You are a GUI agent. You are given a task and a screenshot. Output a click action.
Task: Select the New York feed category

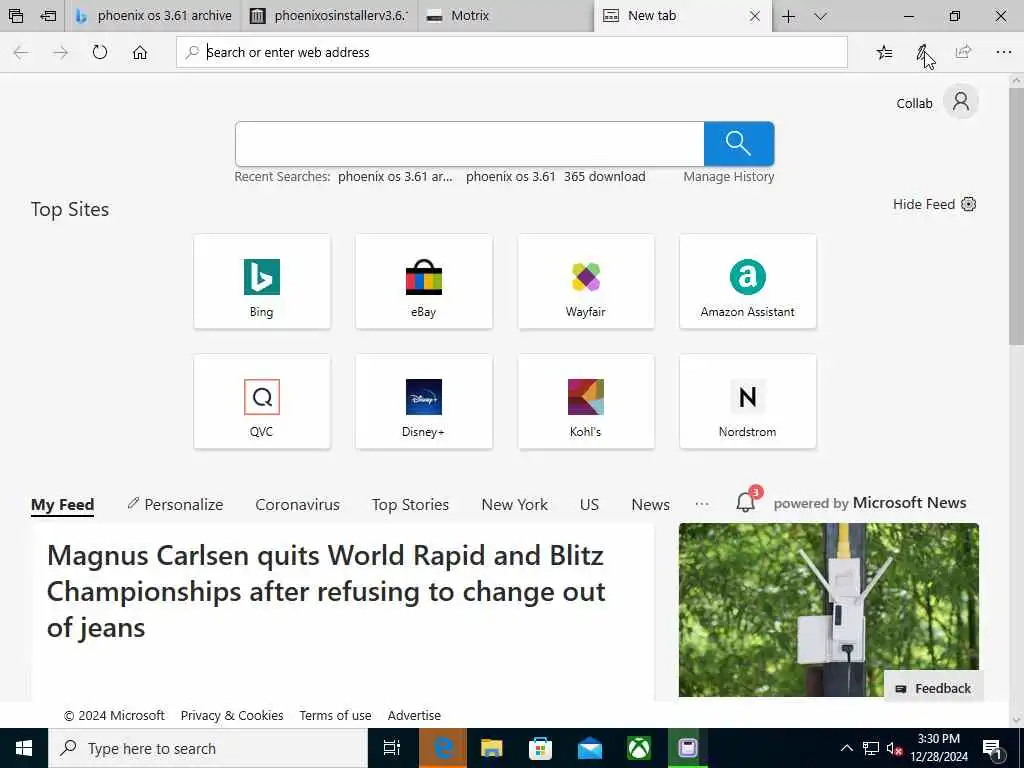(515, 505)
